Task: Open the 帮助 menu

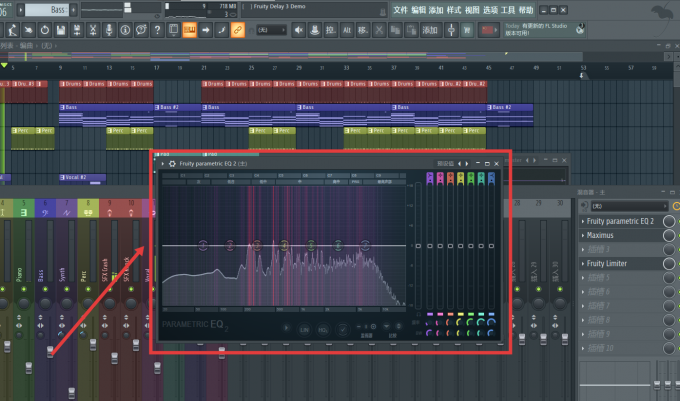Action: tap(526, 10)
